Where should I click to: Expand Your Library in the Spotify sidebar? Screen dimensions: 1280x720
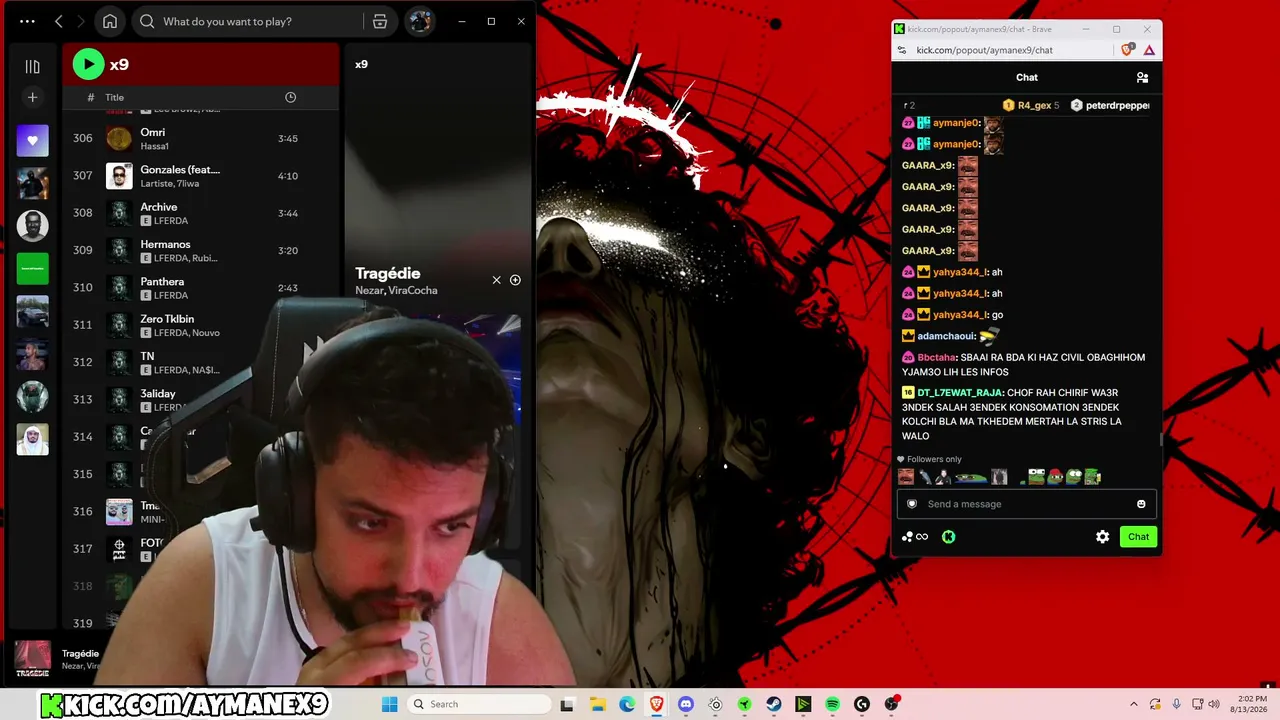coord(32,66)
